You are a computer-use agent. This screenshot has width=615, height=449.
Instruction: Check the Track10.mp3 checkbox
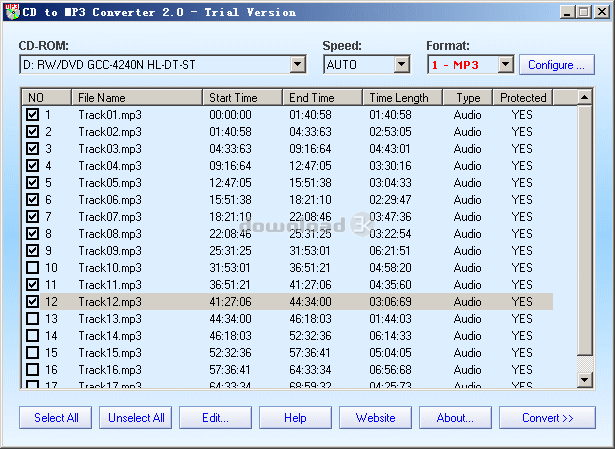[33, 268]
